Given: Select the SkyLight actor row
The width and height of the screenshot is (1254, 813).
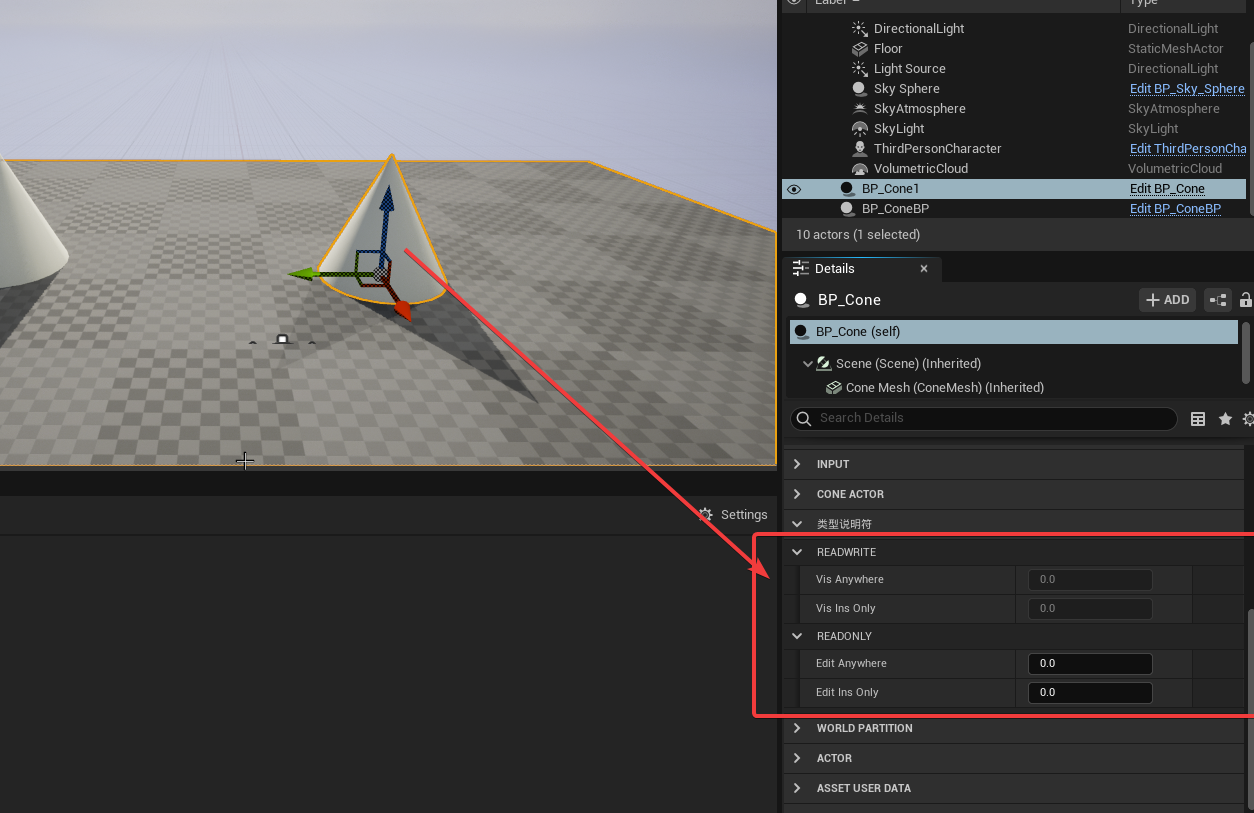Looking at the screenshot, I should click(1014, 129).
